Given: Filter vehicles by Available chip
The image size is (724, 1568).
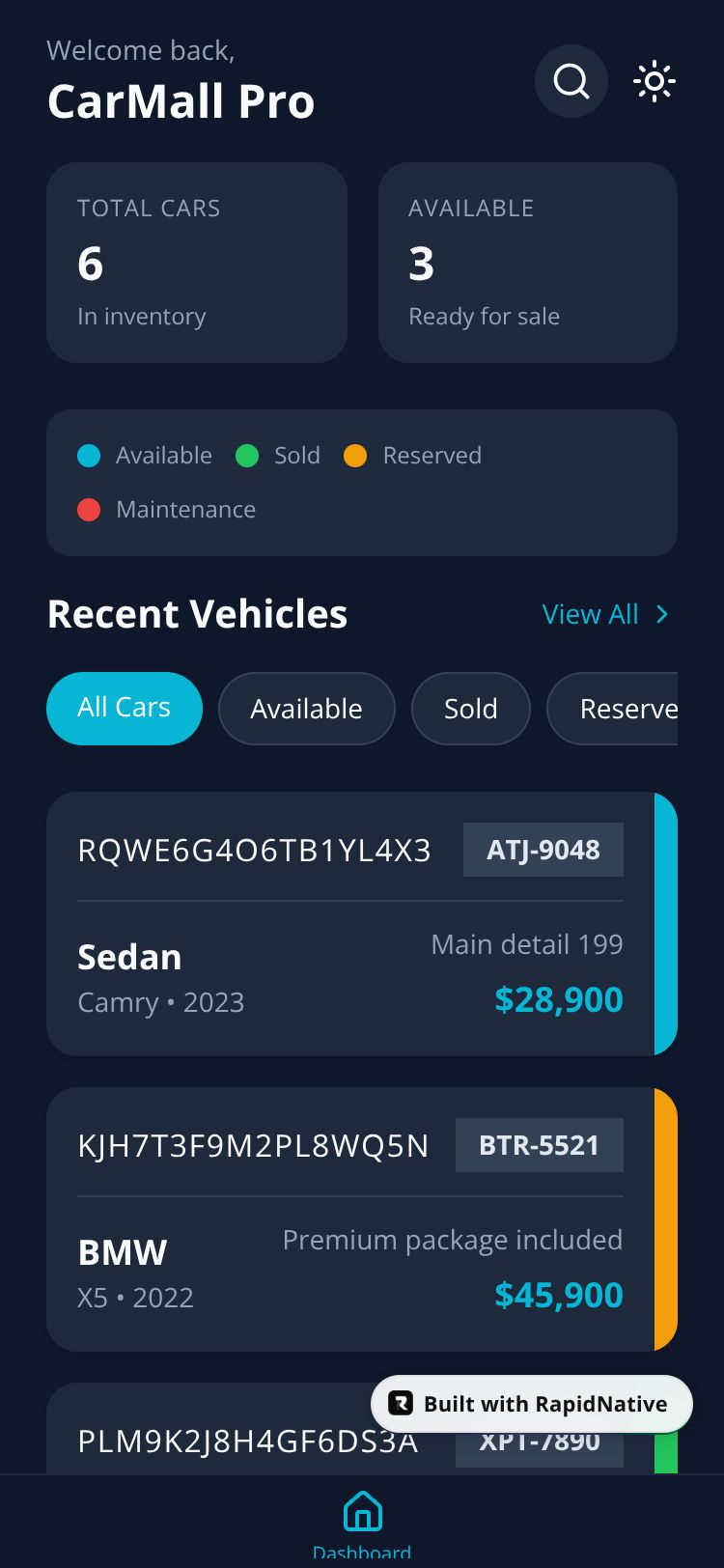Looking at the screenshot, I should [x=306, y=709].
